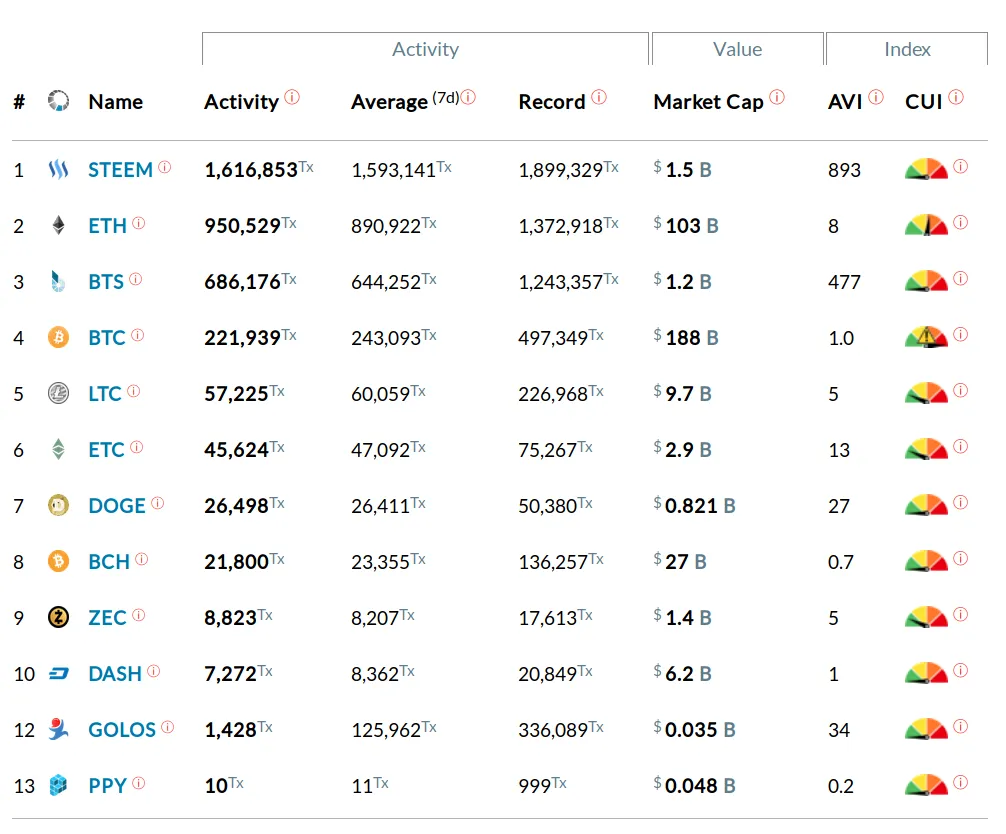Screen dimensions: 1006x834
Task: Open info icon next to CUI header
Action: (956, 97)
